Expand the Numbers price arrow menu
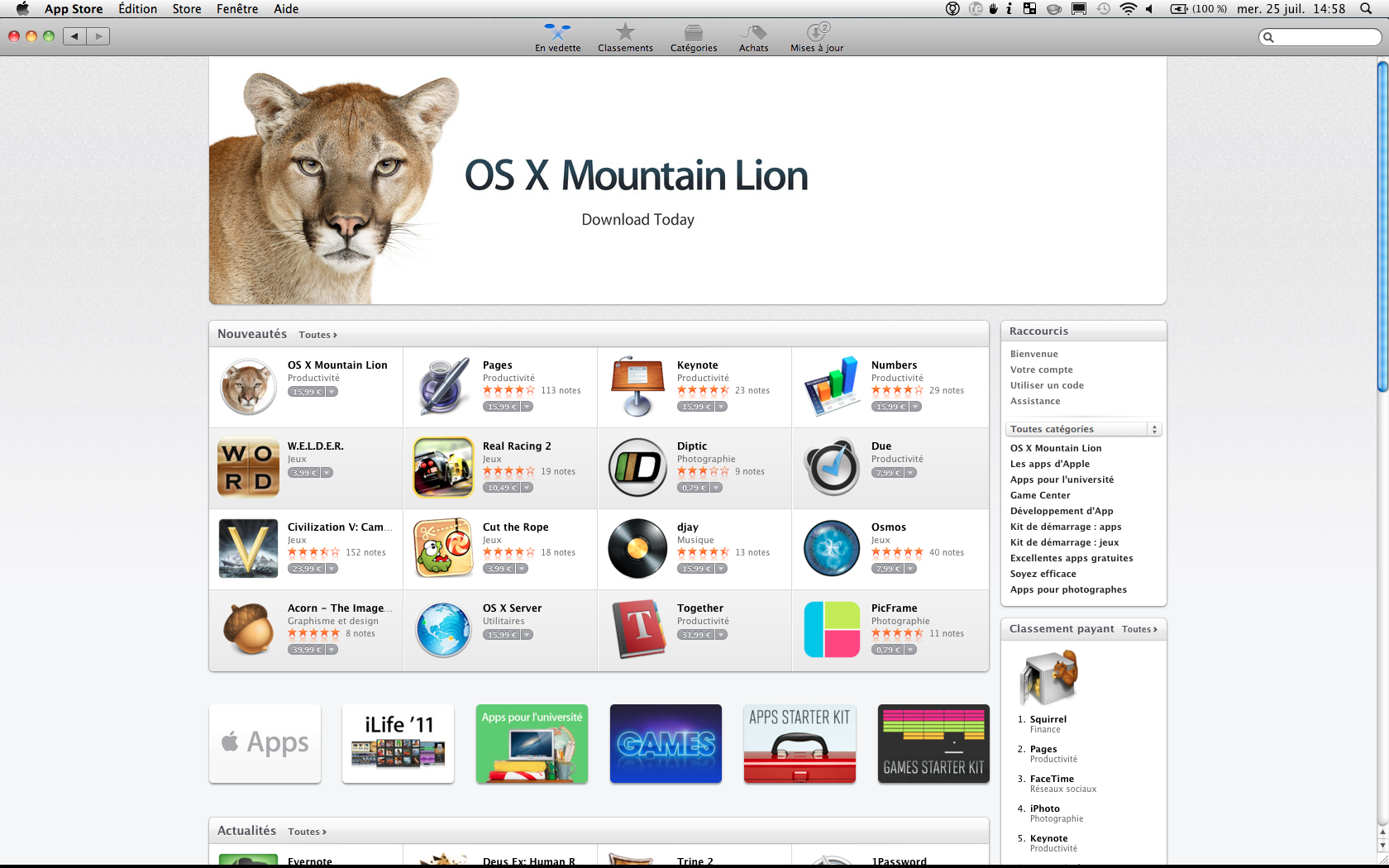This screenshot has height=868, width=1389. (915, 407)
